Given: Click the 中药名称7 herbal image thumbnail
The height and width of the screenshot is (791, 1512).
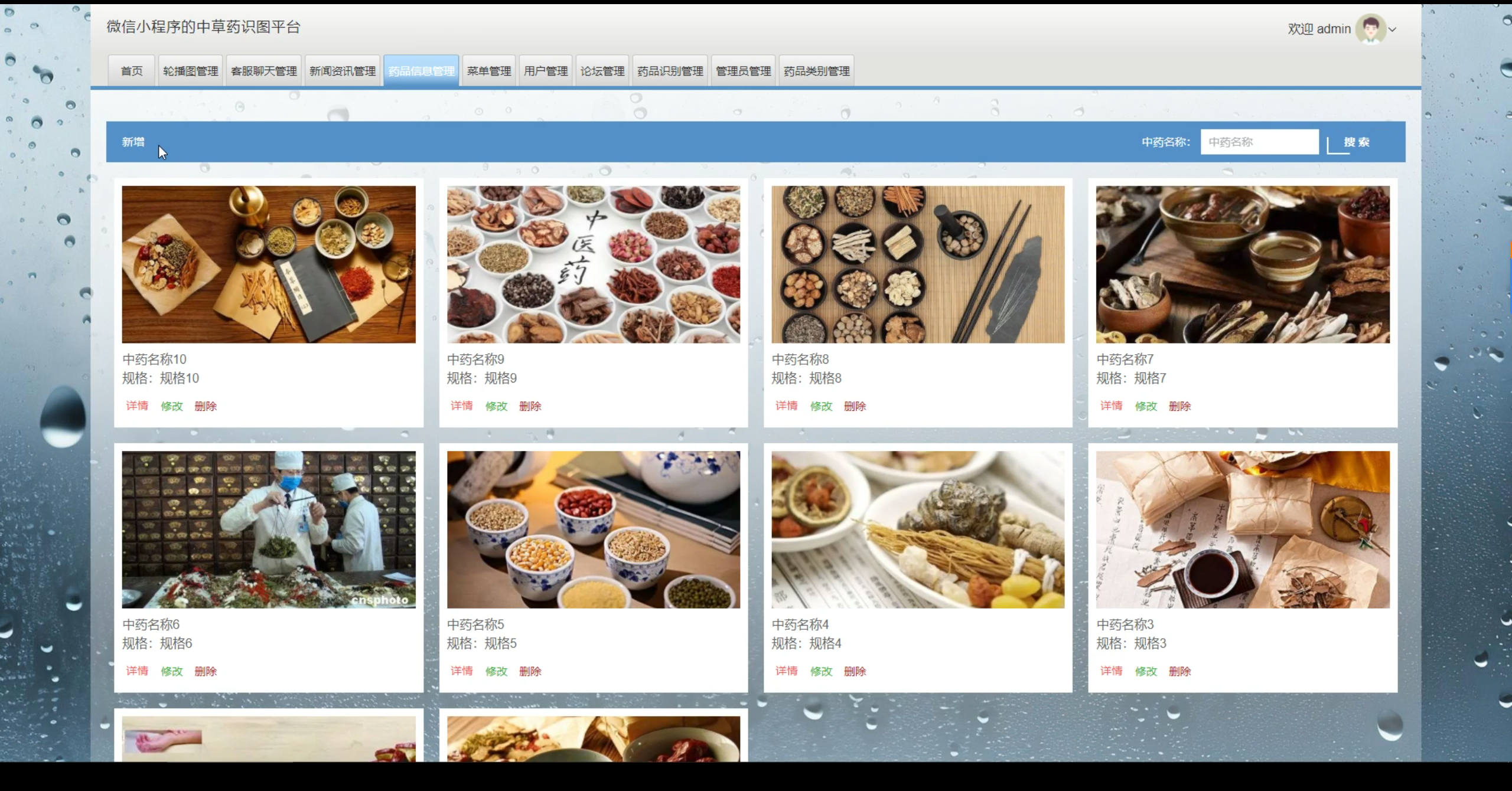Looking at the screenshot, I should (x=1243, y=264).
